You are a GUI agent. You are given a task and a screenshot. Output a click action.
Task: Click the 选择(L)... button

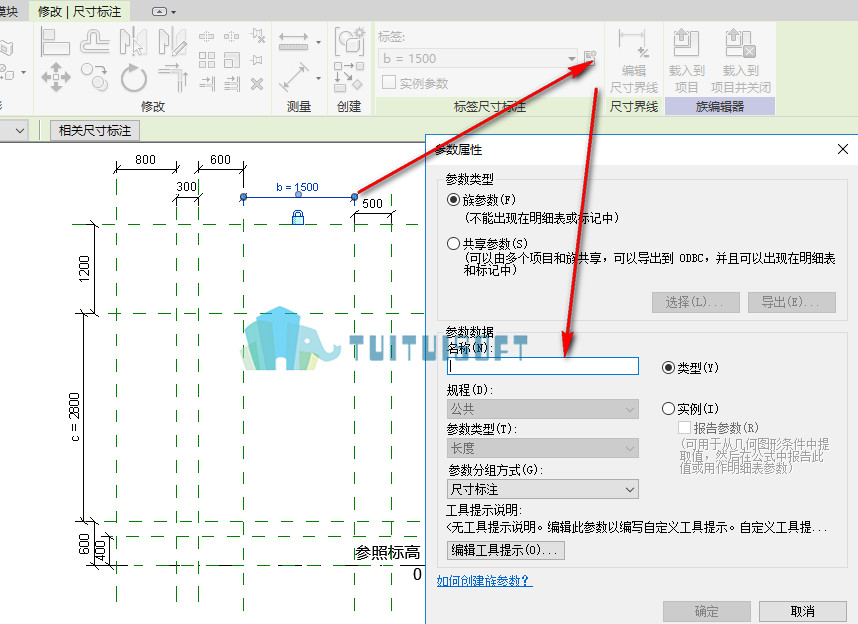coord(695,302)
